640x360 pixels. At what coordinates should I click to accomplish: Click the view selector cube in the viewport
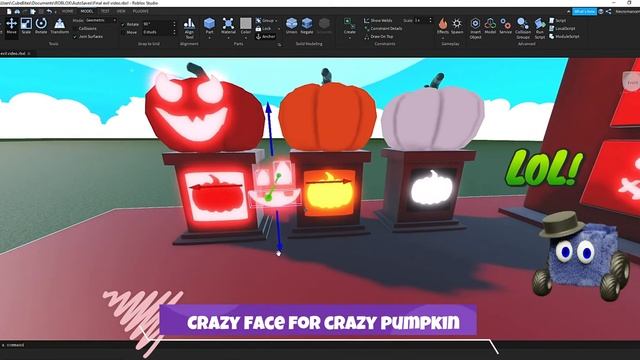(632, 82)
